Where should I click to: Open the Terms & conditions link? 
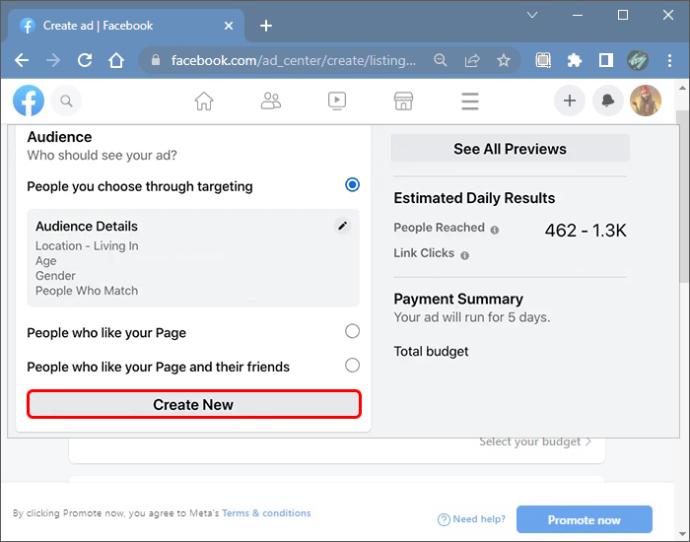click(x=266, y=513)
